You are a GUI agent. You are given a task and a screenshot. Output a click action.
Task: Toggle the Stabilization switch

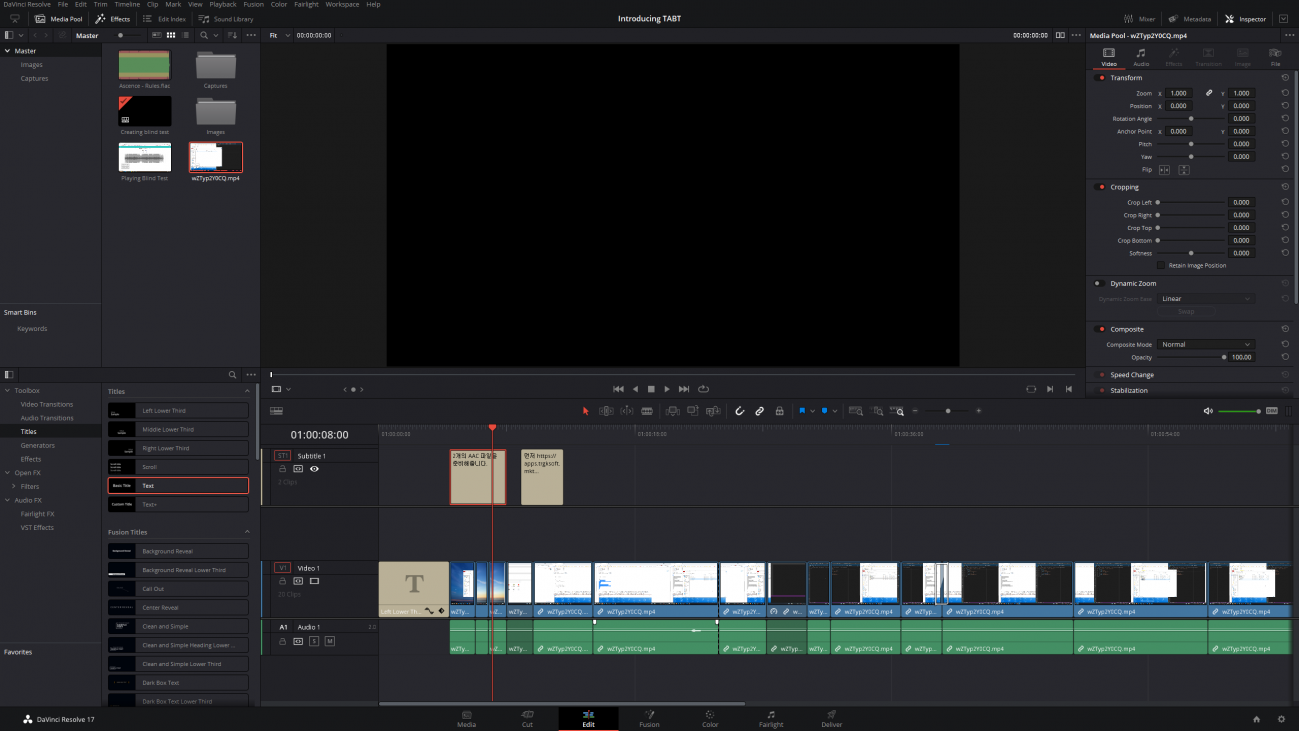[1102, 391]
